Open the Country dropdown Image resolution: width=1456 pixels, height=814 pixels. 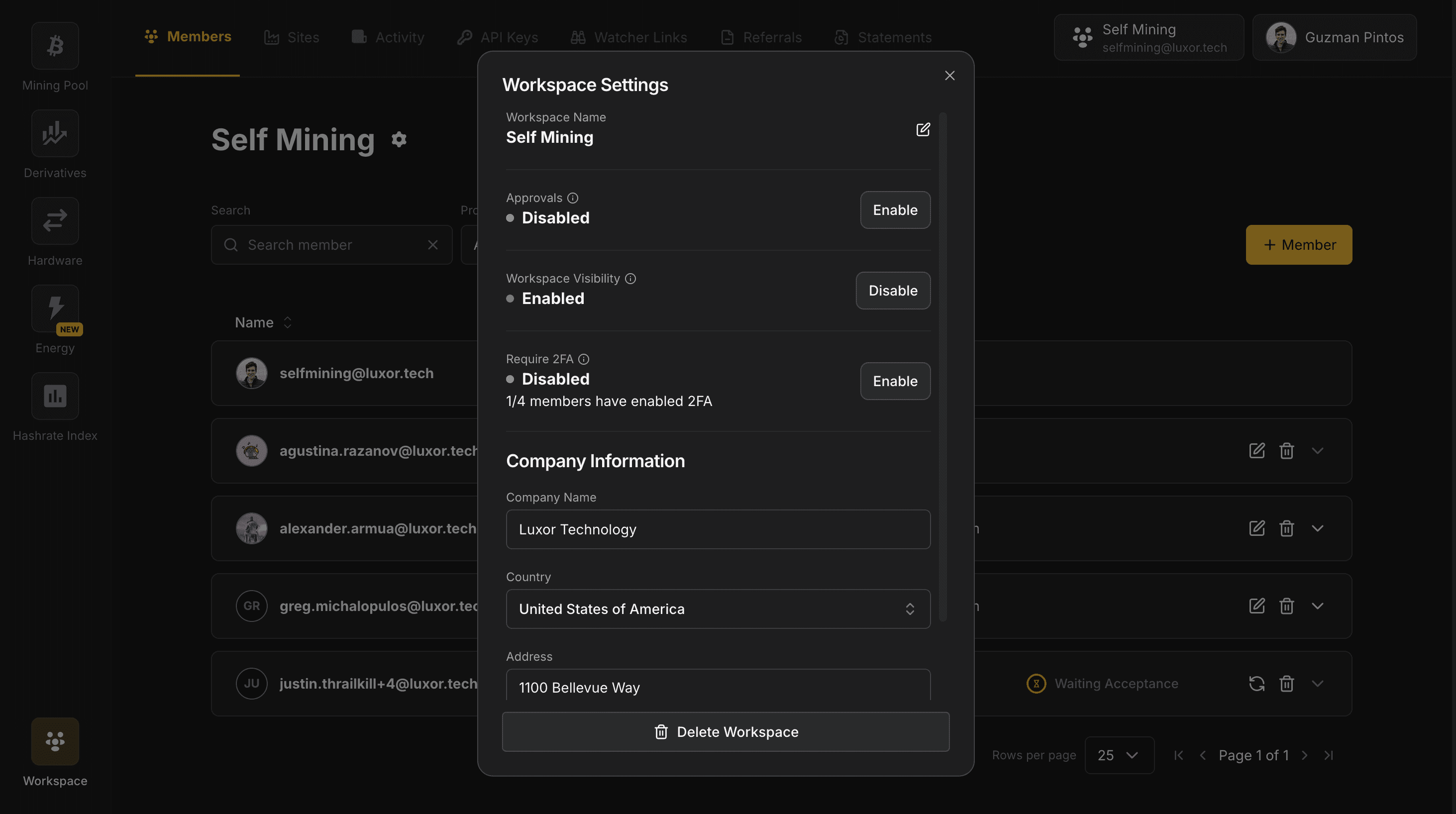pyautogui.click(x=718, y=609)
